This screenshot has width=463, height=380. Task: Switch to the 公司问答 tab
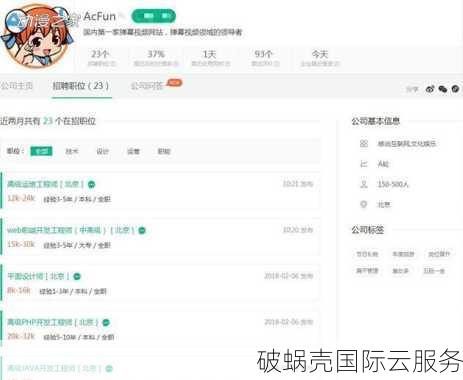click(x=147, y=86)
